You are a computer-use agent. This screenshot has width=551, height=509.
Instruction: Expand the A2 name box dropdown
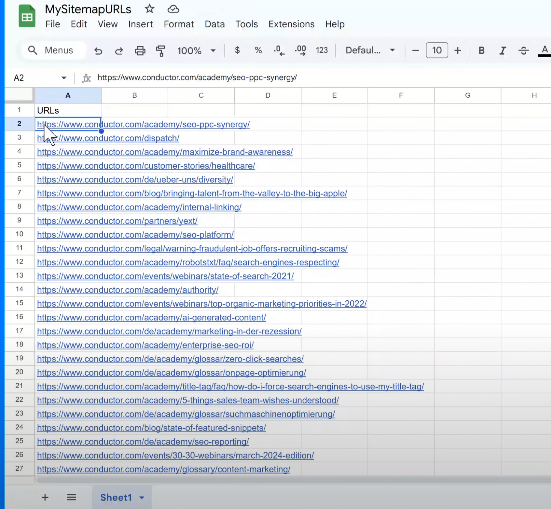tap(64, 78)
